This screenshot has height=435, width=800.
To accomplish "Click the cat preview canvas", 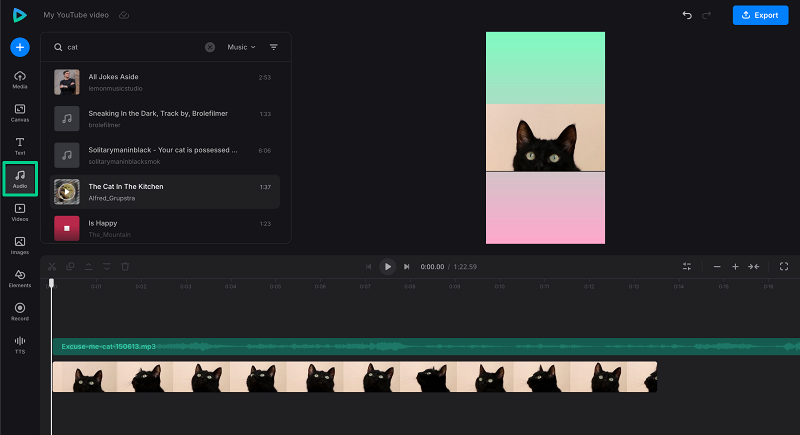I will (x=545, y=138).
